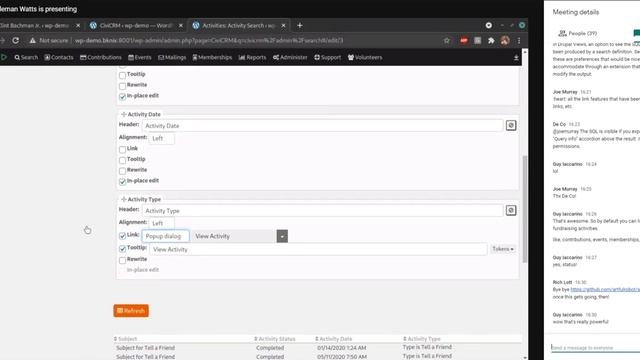Sort results by Activity Status column
The image size is (640, 360).
(x=274, y=339)
